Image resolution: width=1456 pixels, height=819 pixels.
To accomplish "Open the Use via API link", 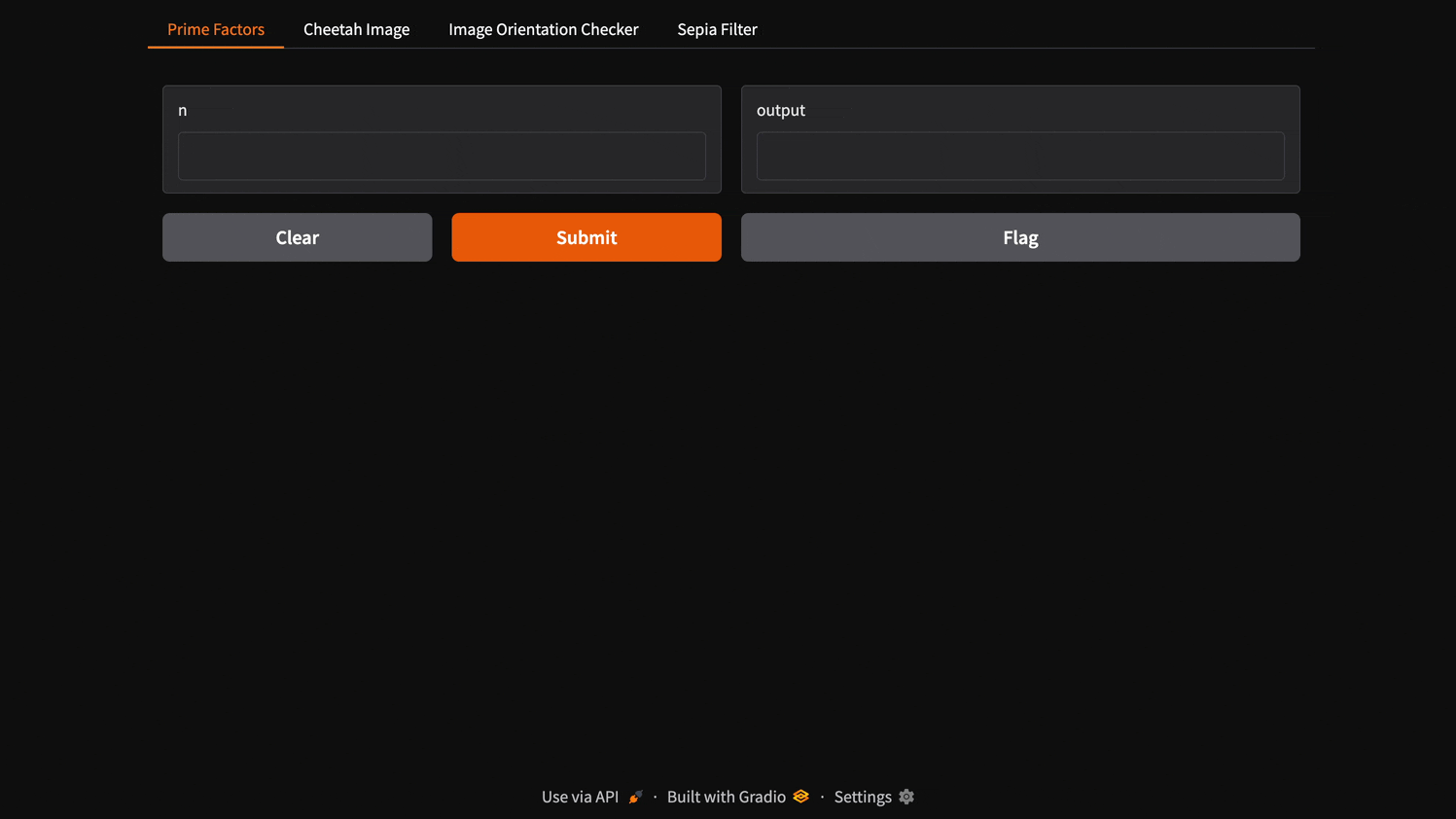I will click(x=579, y=796).
